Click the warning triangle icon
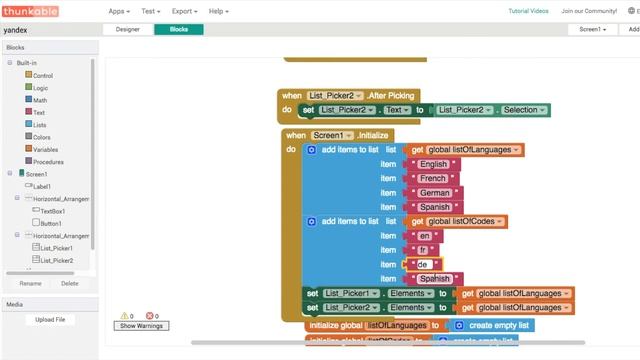Image resolution: width=640 pixels, height=360 pixels. [124, 316]
